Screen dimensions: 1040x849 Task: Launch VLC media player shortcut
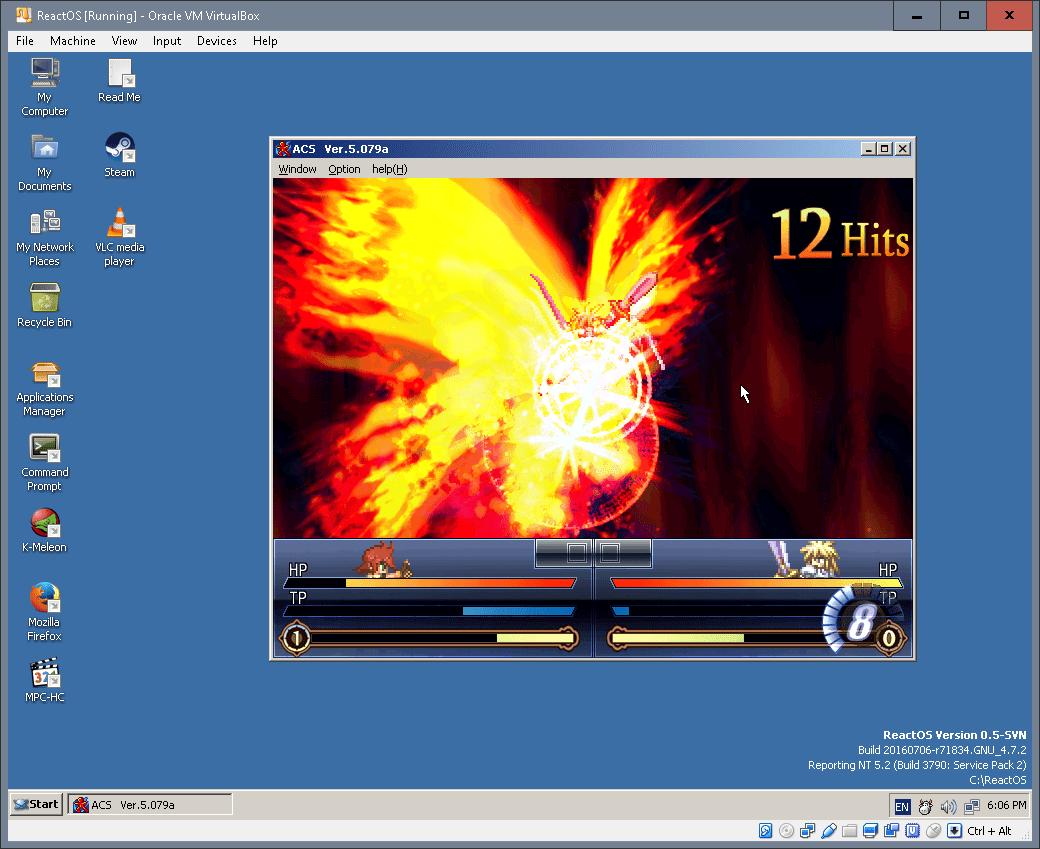119,237
